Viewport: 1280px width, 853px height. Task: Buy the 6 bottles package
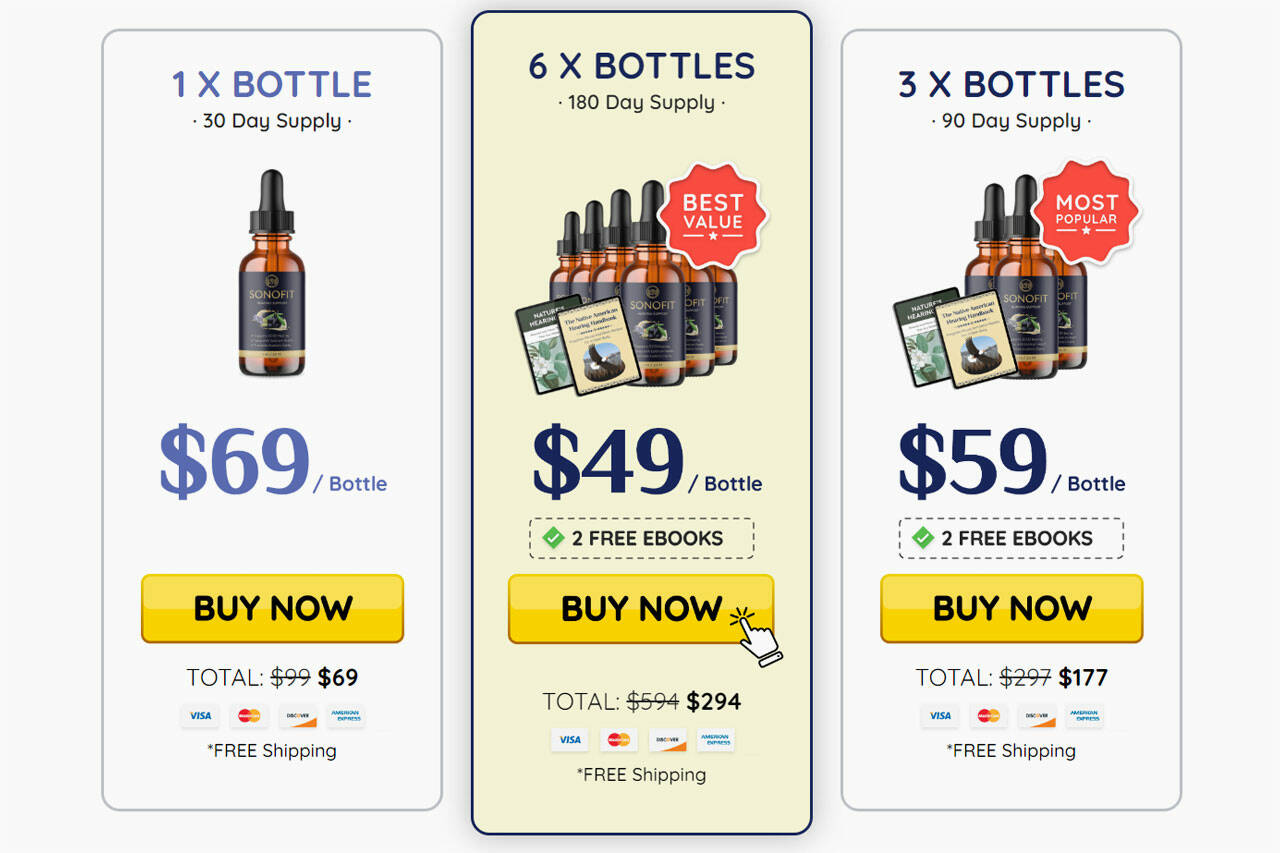[x=641, y=608]
